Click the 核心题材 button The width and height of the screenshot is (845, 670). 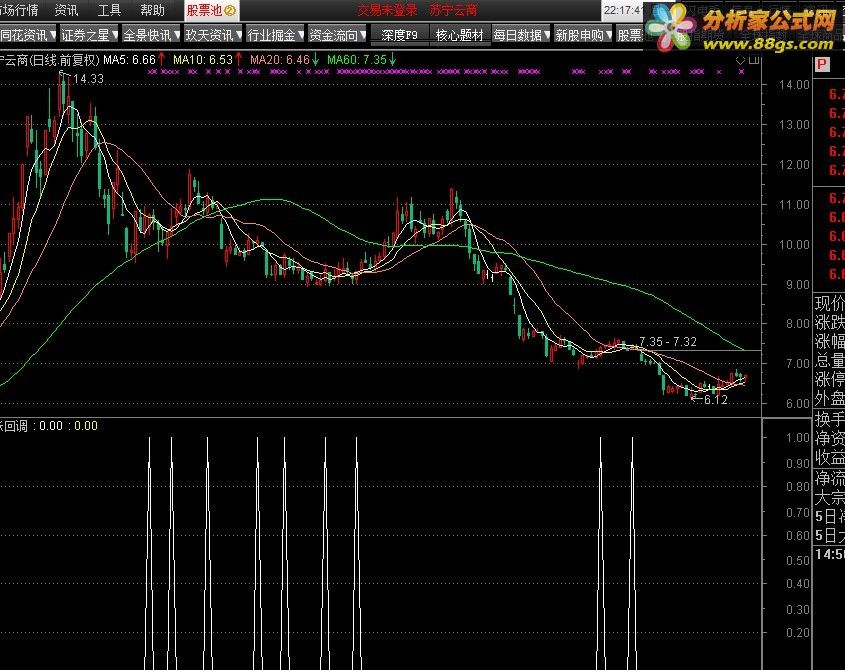click(x=460, y=35)
